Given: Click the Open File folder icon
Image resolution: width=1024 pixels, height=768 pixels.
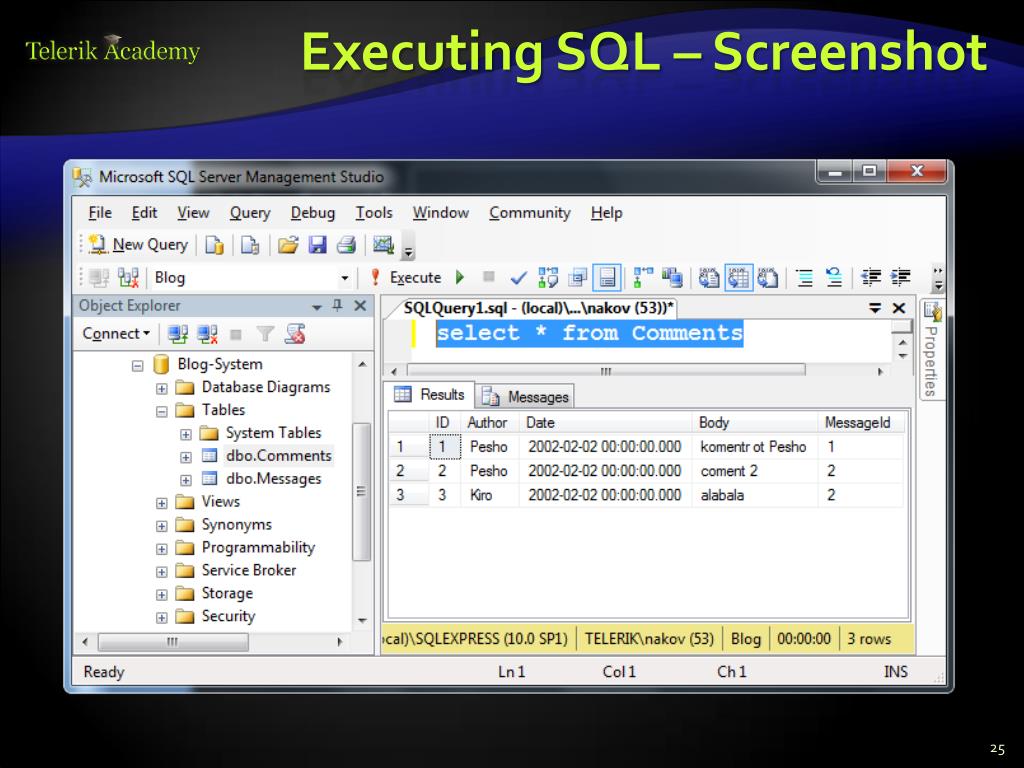Looking at the screenshot, I should 287,245.
